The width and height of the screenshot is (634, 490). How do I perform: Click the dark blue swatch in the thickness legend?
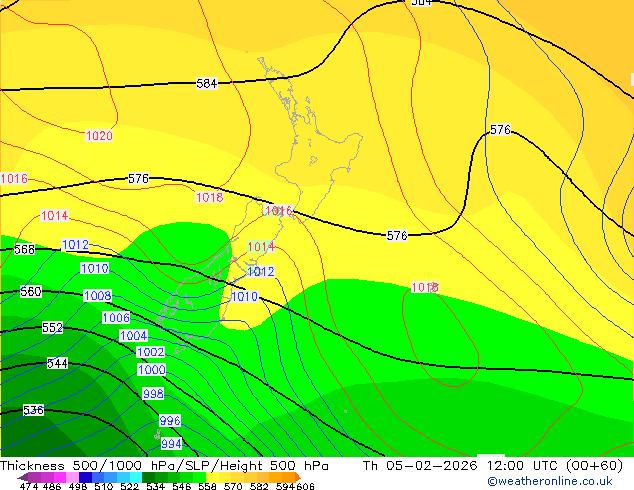[85, 477]
